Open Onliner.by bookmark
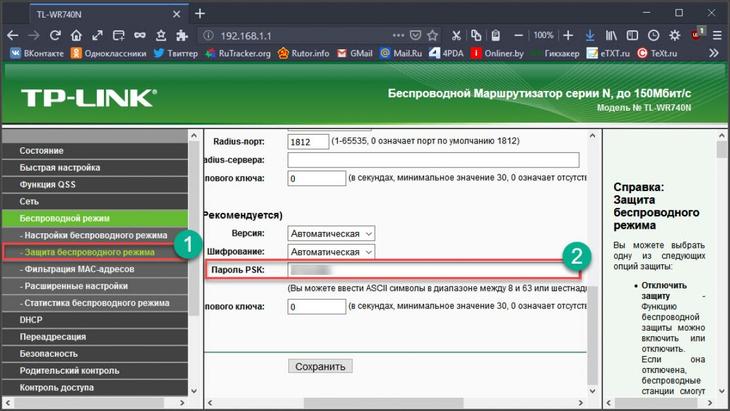Image resolution: width=730 pixels, height=411 pixels. click(497, 53)
